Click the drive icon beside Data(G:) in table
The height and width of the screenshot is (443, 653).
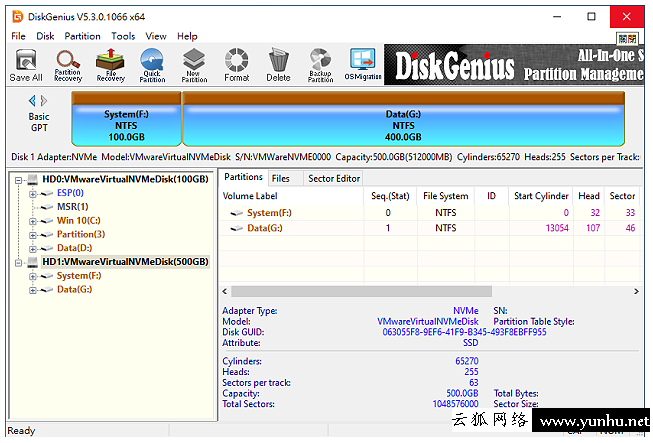(237, 228)
